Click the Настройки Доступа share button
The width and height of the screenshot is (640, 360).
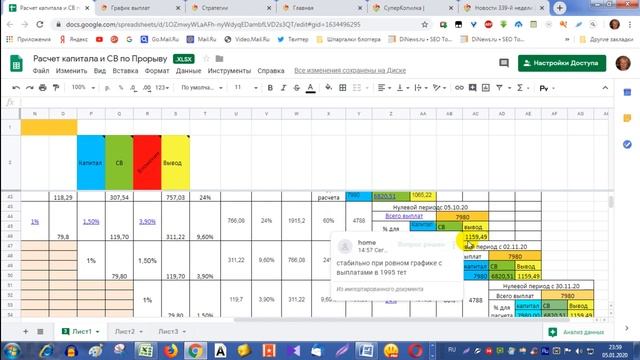562,63
